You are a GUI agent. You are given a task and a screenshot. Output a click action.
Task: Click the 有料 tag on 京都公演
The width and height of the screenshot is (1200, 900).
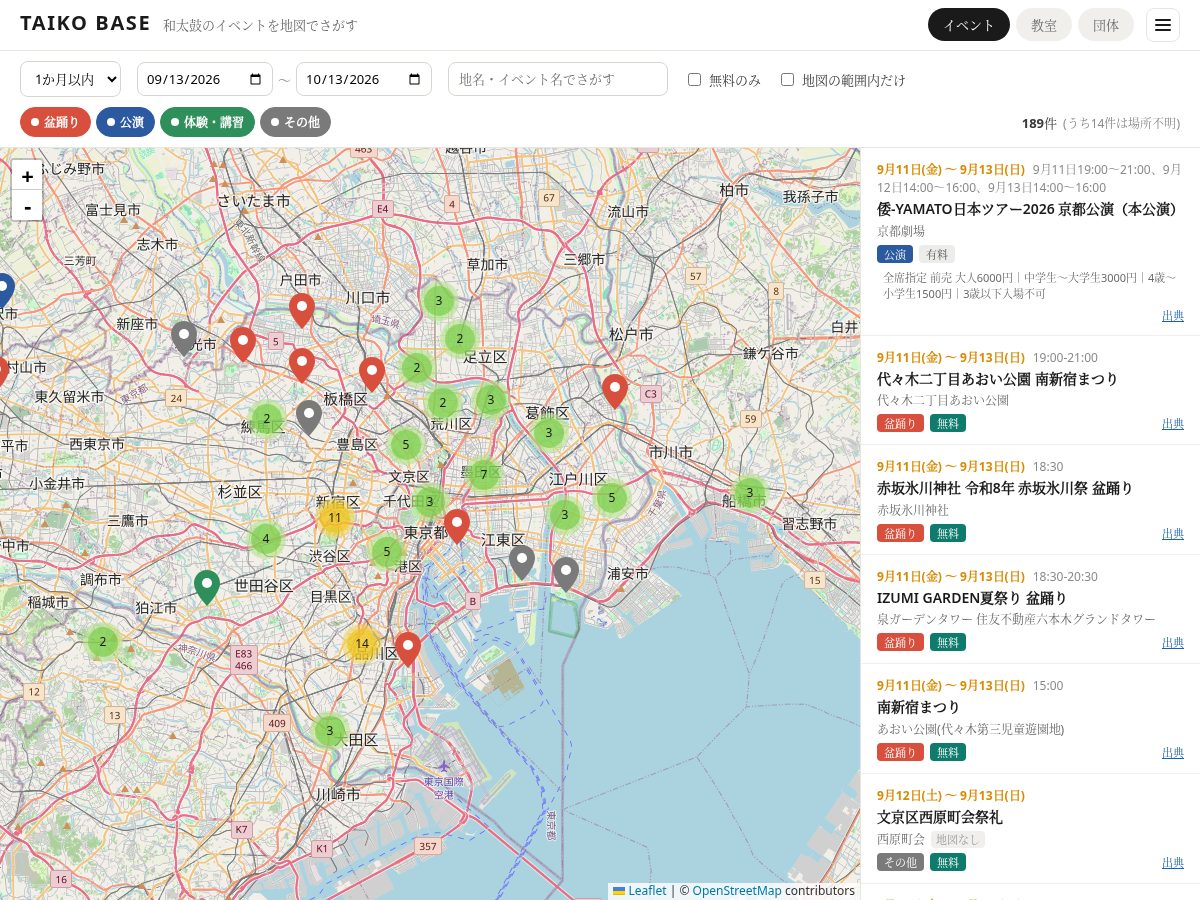936,254
